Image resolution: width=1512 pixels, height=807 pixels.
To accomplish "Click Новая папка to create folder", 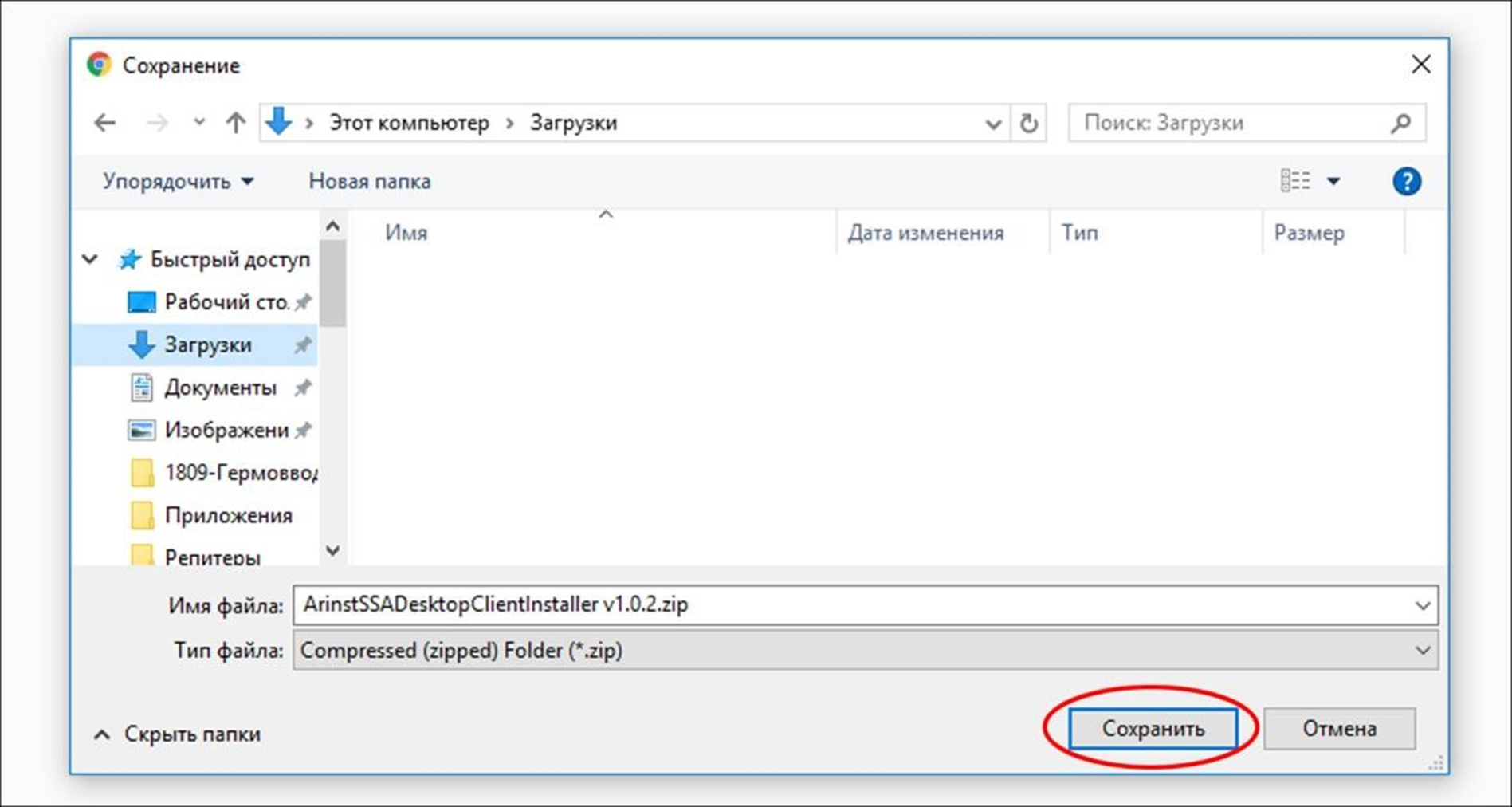I will (x=369, y=182).
